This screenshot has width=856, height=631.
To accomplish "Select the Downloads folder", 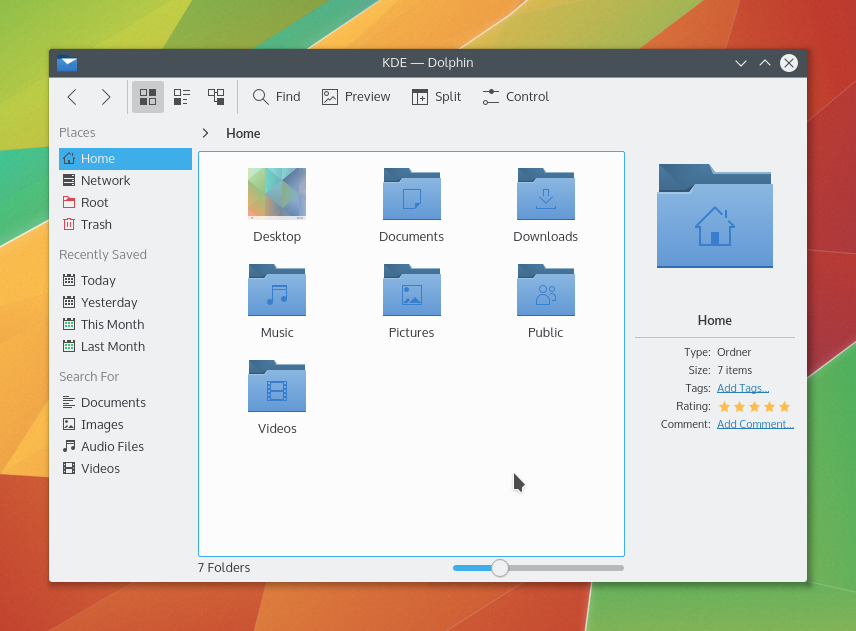I will [x=545, y=205].
